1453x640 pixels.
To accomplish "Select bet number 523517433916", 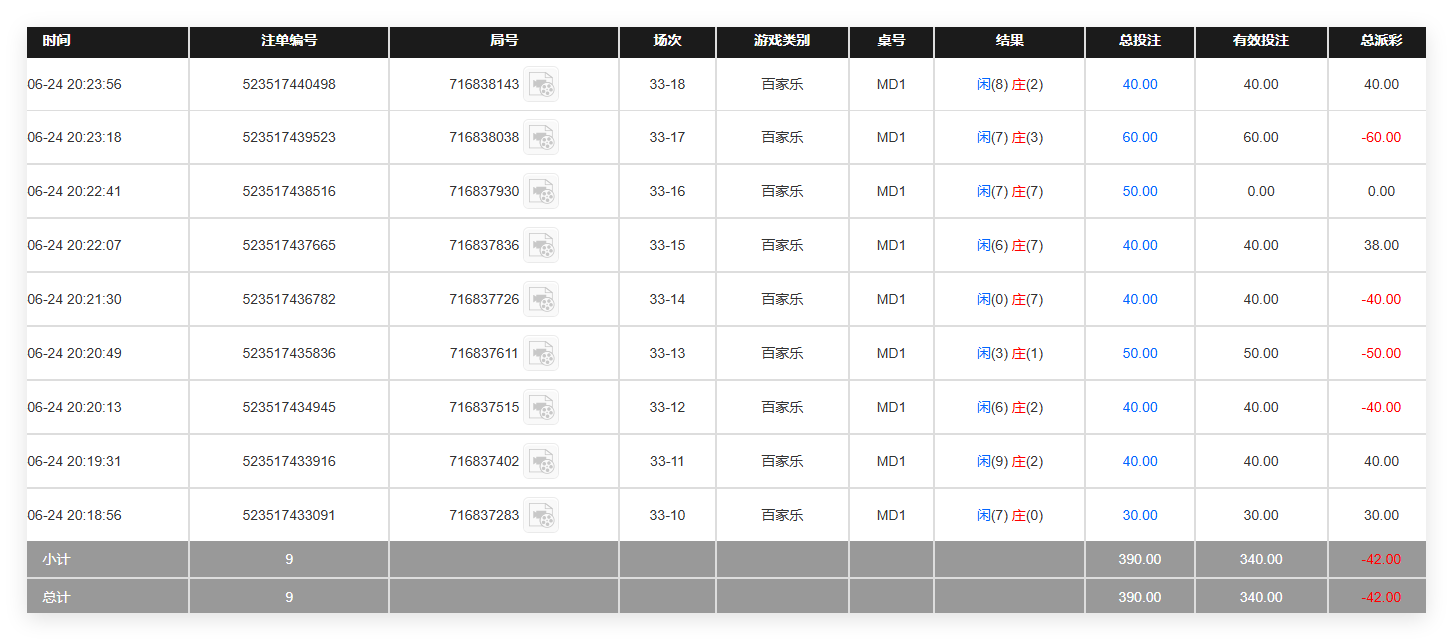I will click(289, 461).
